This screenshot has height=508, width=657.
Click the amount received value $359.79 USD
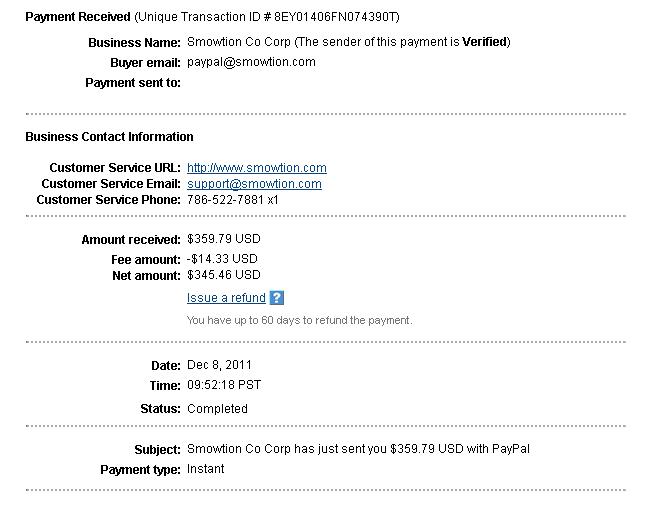(x=224, y=240)
